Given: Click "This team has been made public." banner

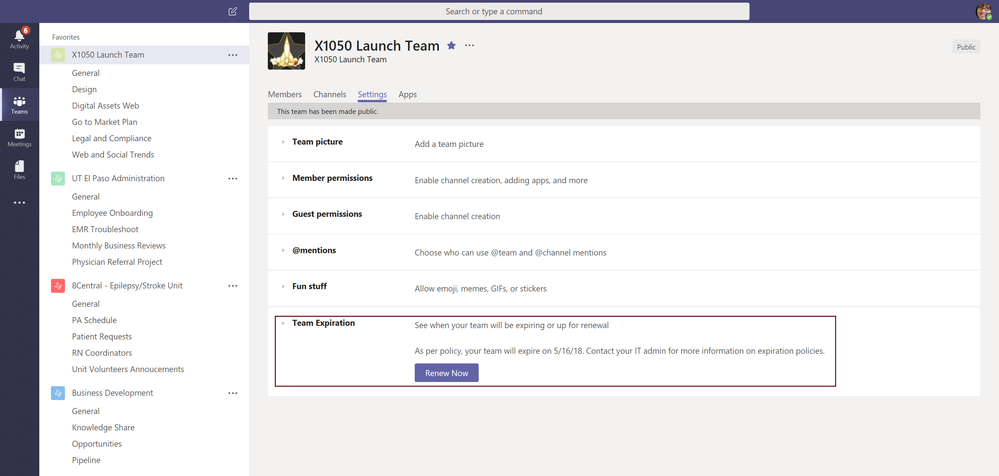Looking at the screenshot, I should click(624, 112).
